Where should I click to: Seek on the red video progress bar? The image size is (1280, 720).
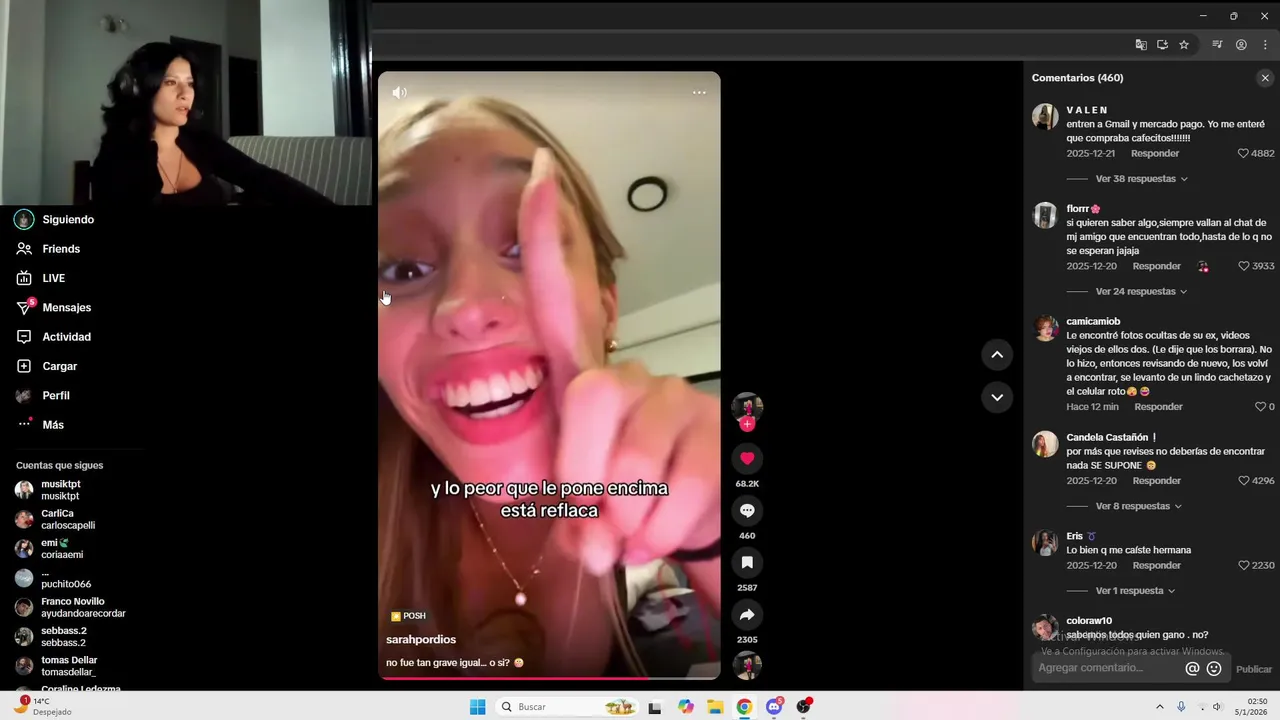click(549, 678)
